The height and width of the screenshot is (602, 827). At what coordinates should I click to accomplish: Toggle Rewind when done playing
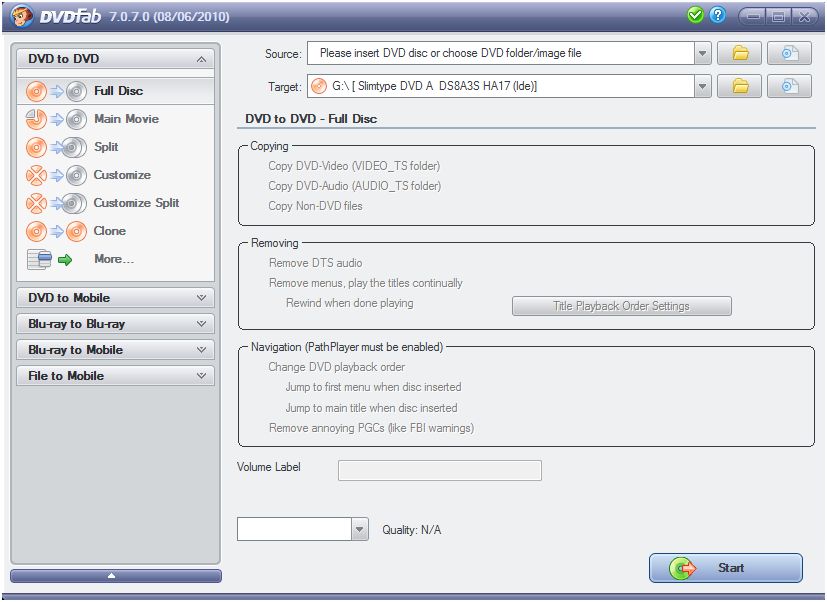350,303
